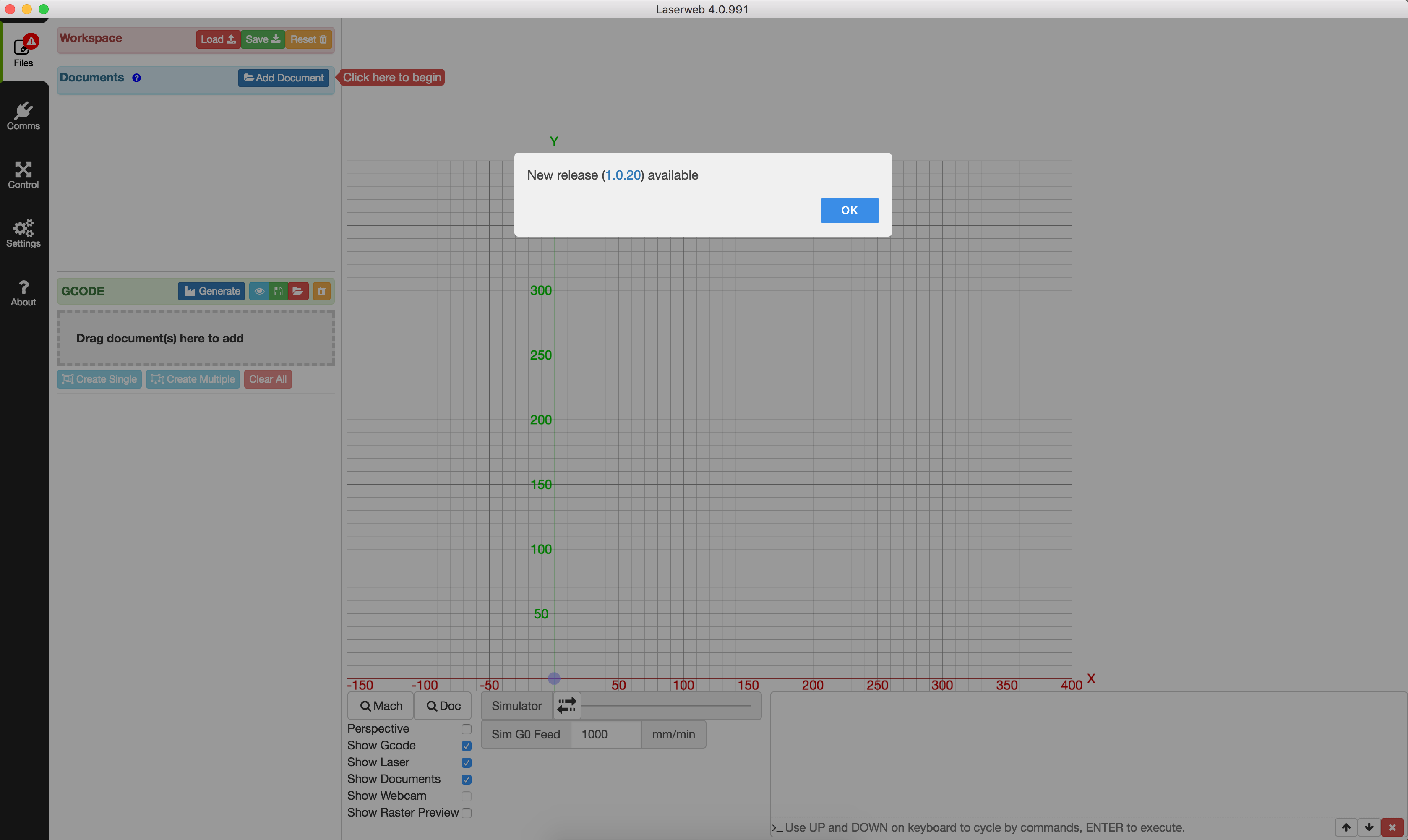The height and width of the screenshot is (840, 1408).
Task: Click the console red clear X icon
Action: click(x=1392, y=827)
